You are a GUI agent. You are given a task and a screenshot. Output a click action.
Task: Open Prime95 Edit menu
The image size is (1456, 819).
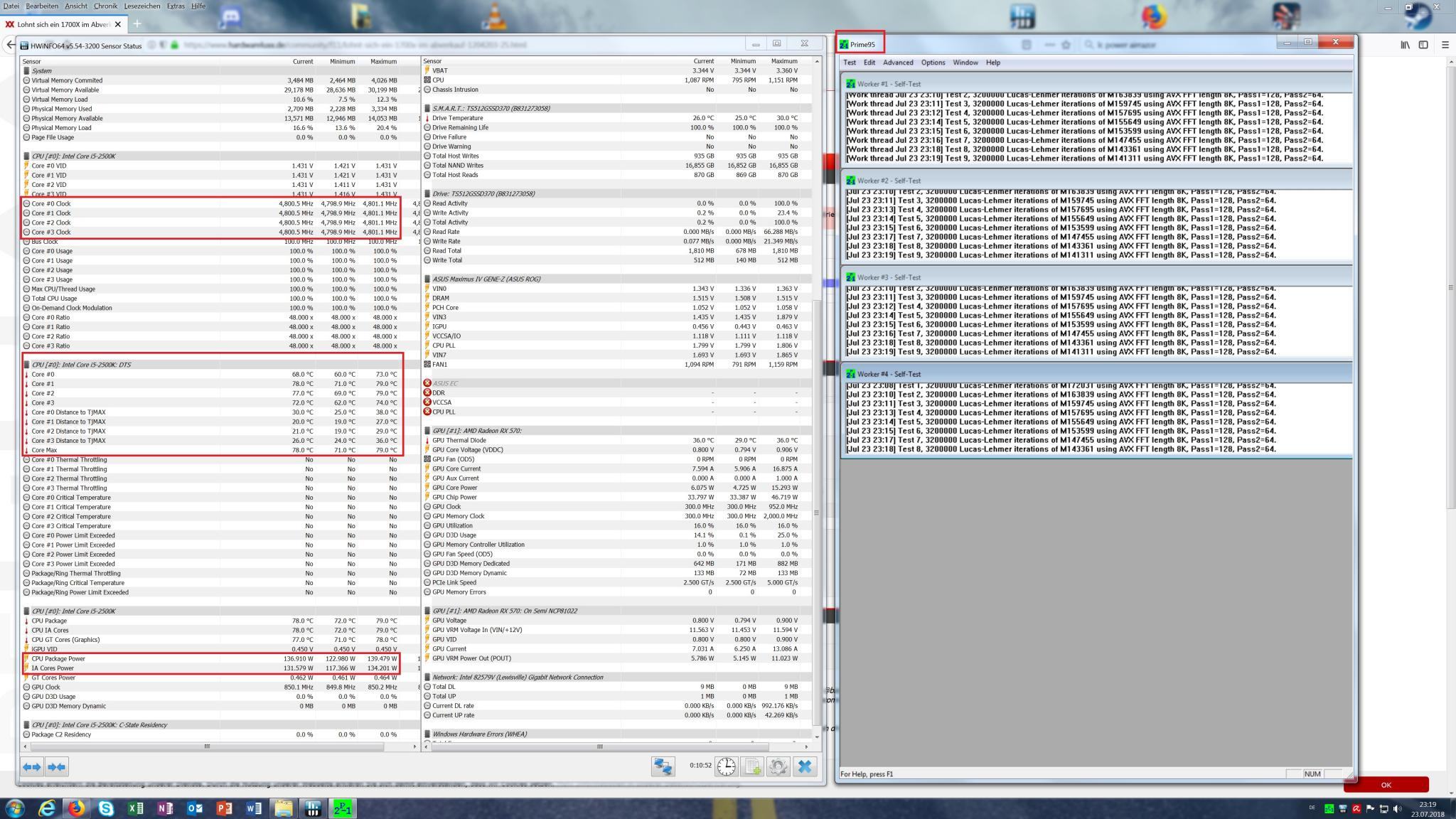point(869,63)
